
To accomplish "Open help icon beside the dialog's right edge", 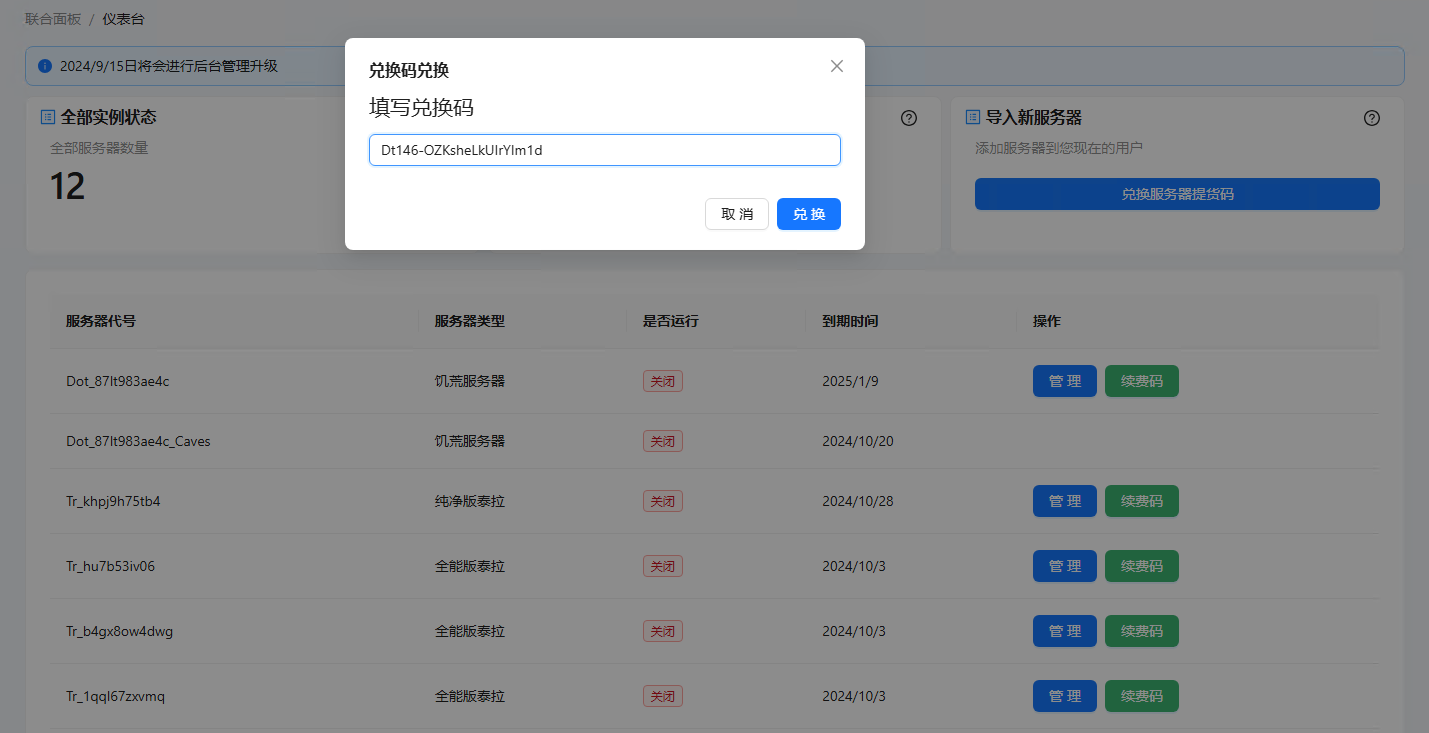I will coord(909,118).
